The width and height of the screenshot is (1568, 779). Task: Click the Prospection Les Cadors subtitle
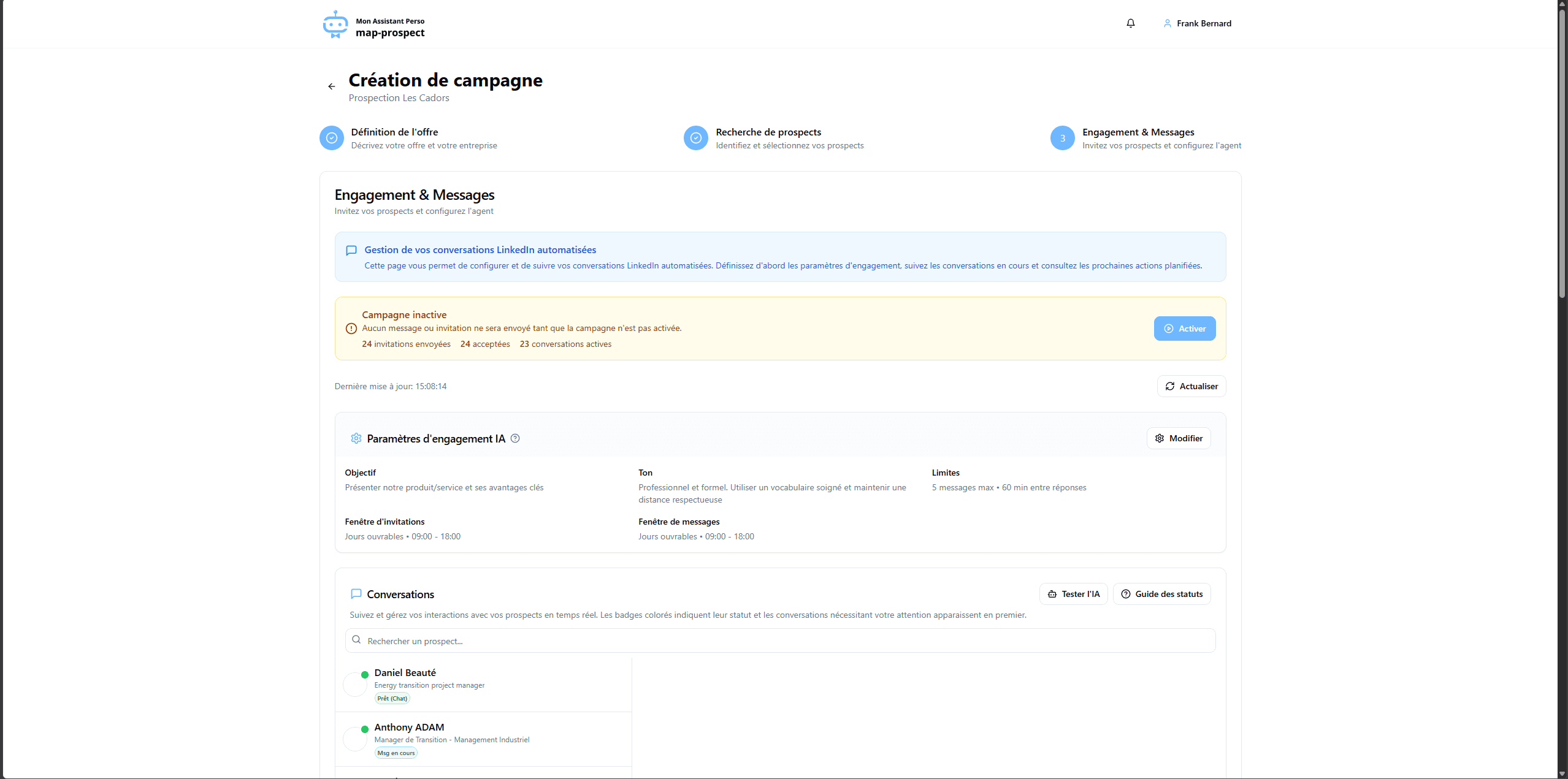399,98
